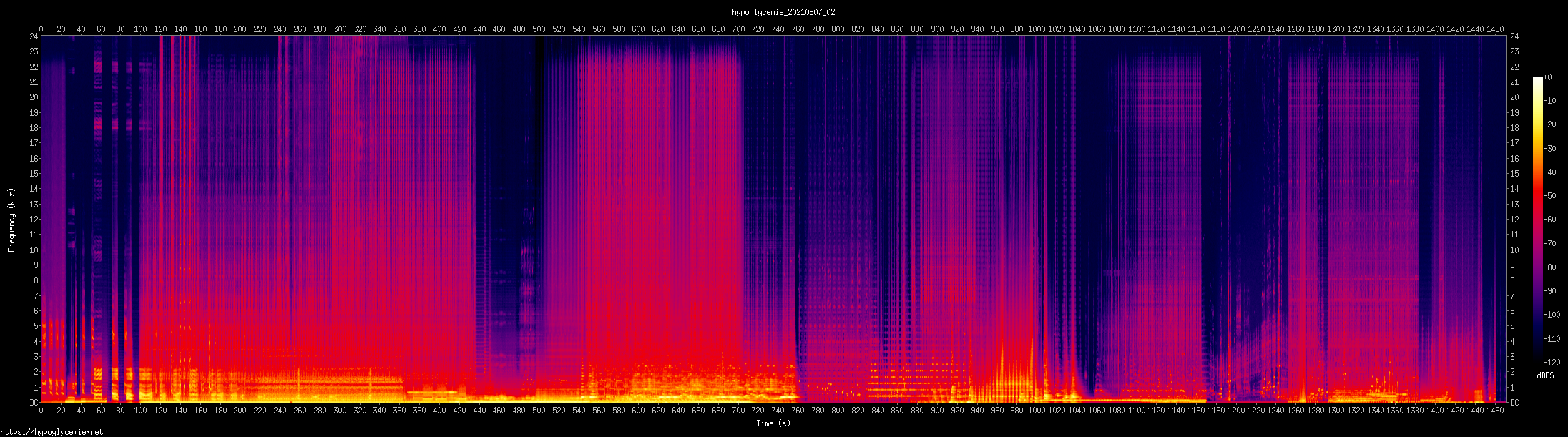1568x437 pixels.
Task: Click the 500 tick on the bottom time axis
Action: (x=539, y=411)
